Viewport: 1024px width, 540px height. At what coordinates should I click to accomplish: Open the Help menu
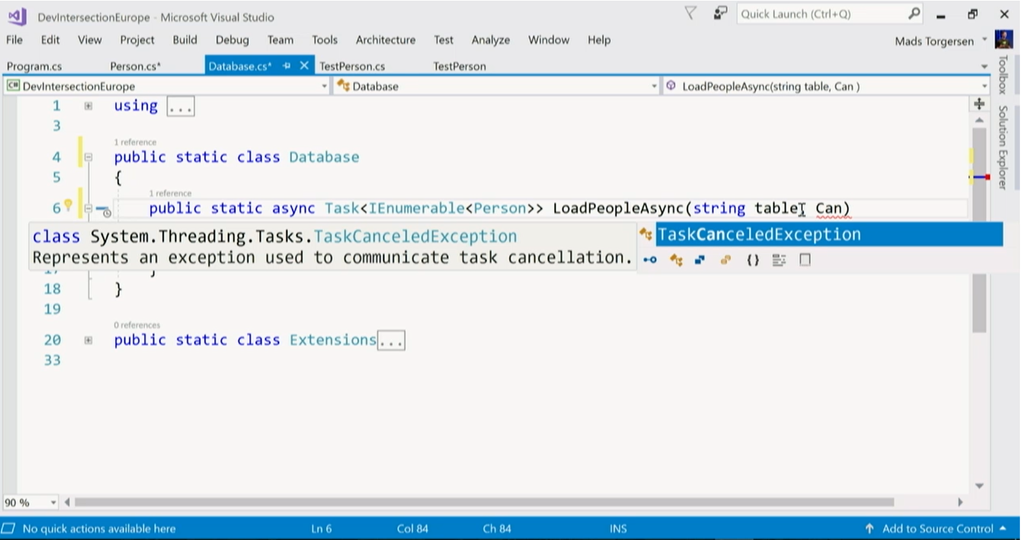(x=599, y=40)
